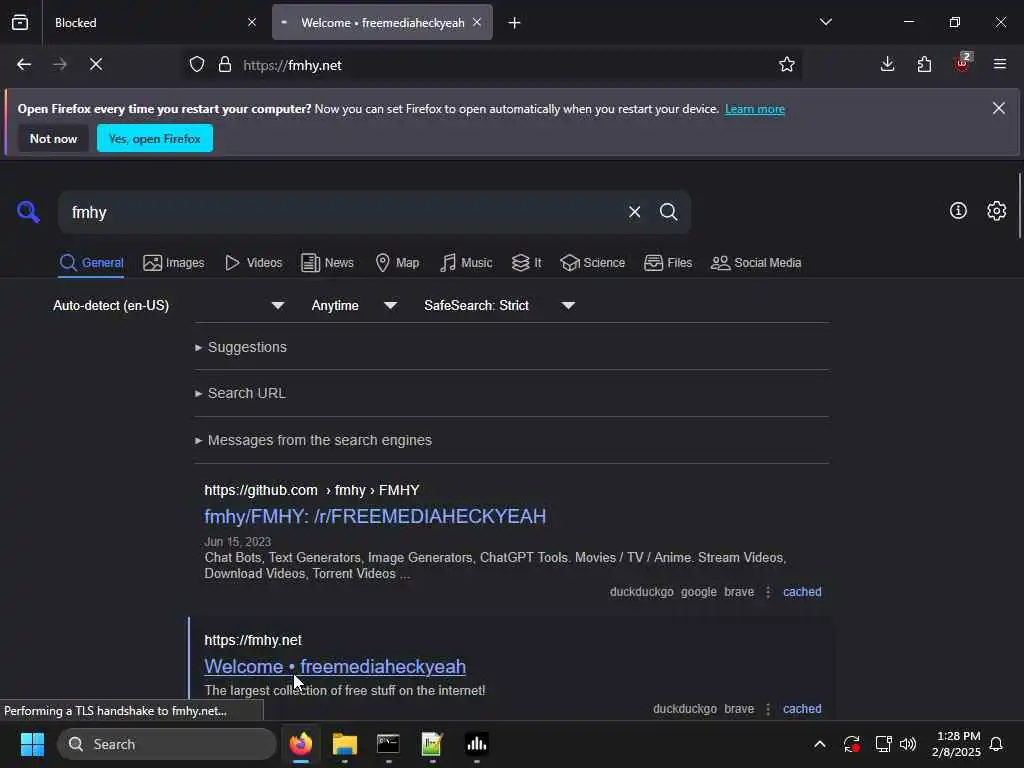Click the Windows taskbar Search box
The image size is (1024, 768).
coord(167,744)
